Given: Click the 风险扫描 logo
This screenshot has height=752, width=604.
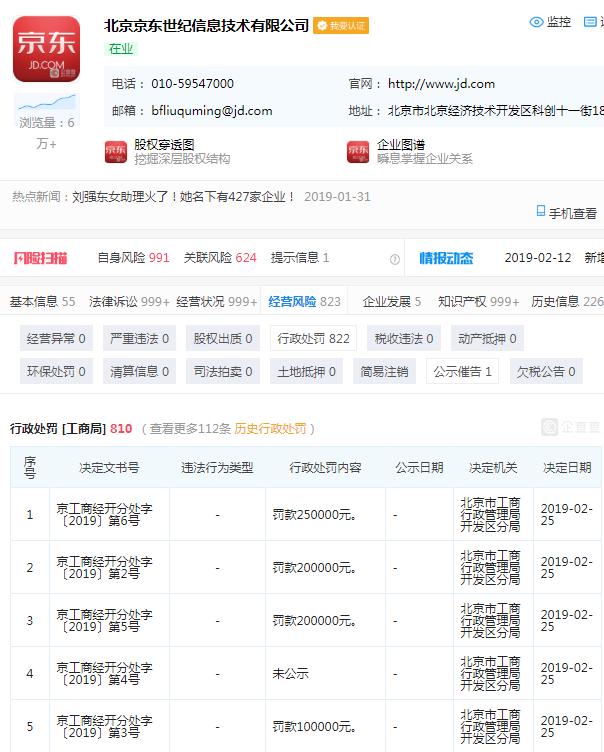Looking at the screenshot, I should pyautogui.click(x=40, y=258).
